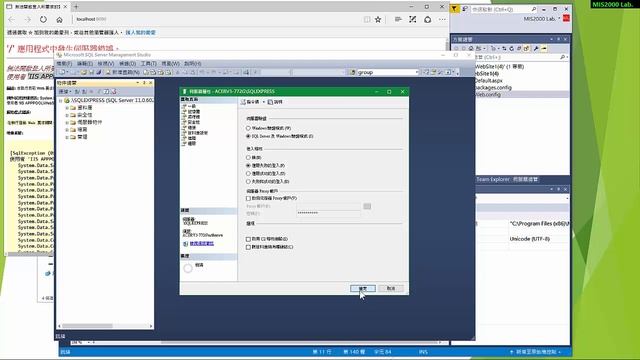The width and height of the screenshot is (640, 360).
Task: Open Edge More actions ellipsis
Action: pyautogui.click(x=442, y=19)
